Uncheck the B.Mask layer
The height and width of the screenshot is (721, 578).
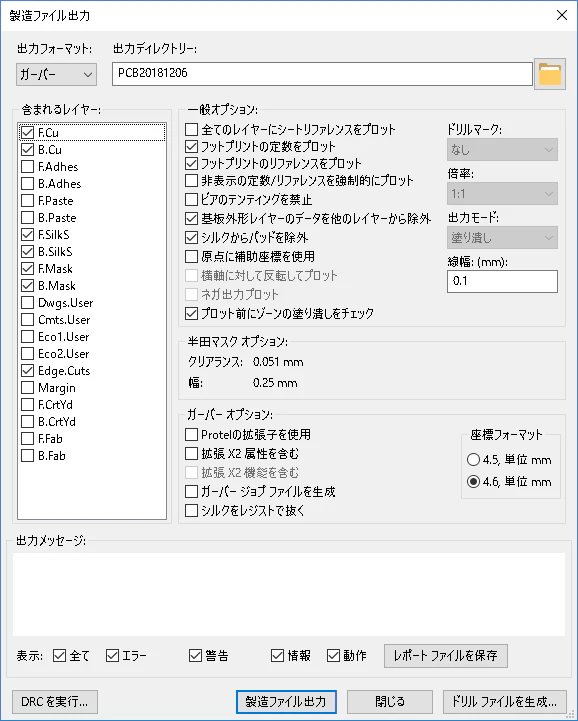(28, 286)
